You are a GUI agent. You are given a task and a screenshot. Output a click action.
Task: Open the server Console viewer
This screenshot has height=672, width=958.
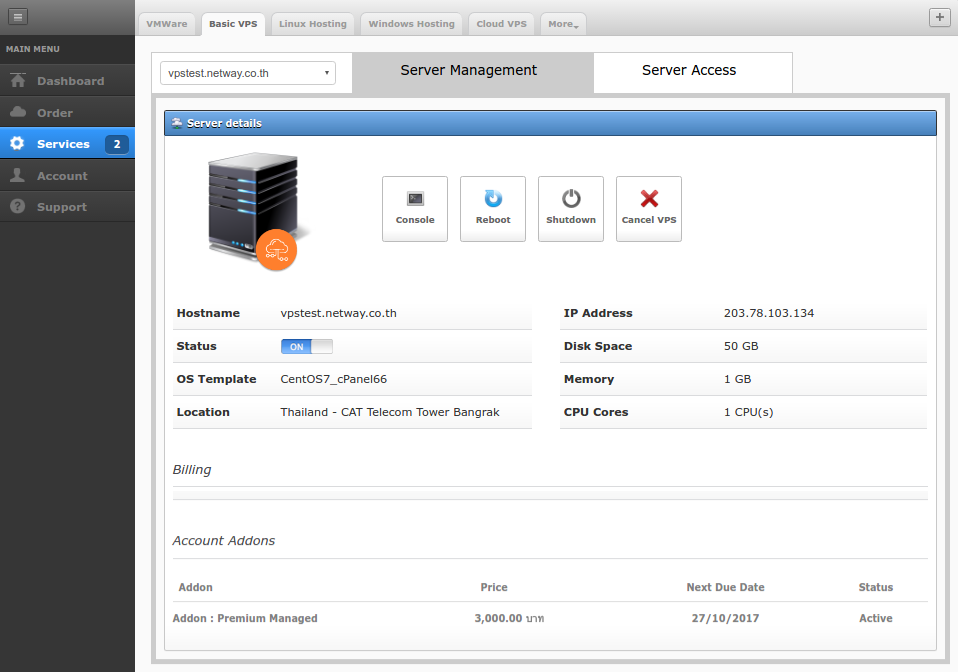[x=414, y=208]
